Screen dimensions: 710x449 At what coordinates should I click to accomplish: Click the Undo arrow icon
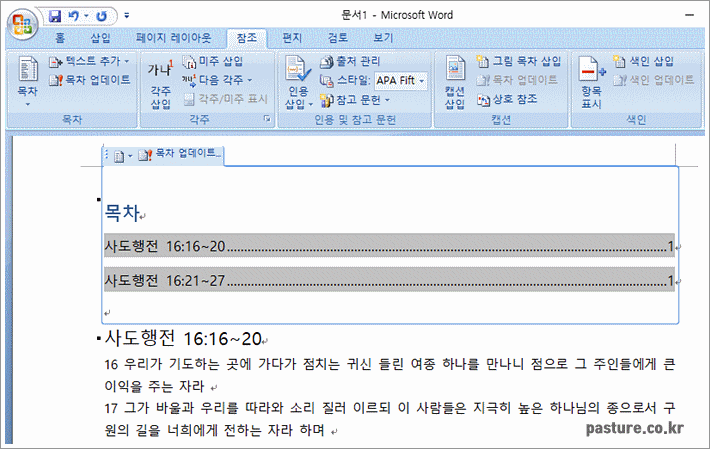click(x=74, y=17)
